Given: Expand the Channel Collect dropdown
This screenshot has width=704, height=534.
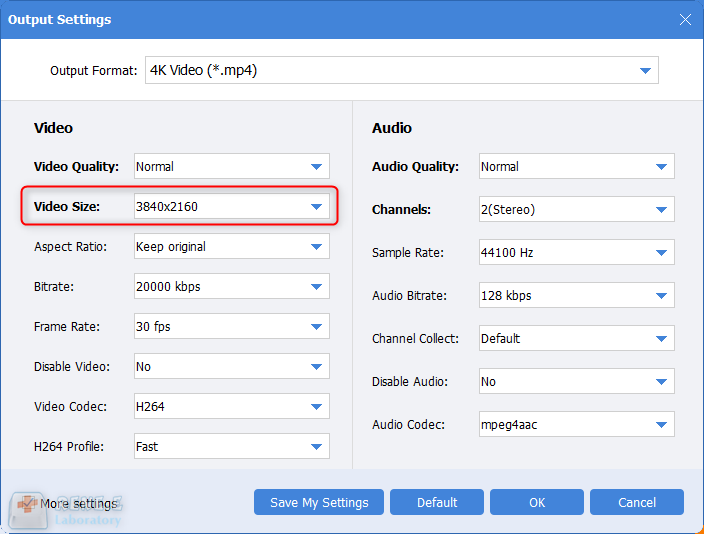Looking at the screenshot, I should click(576, 338).
